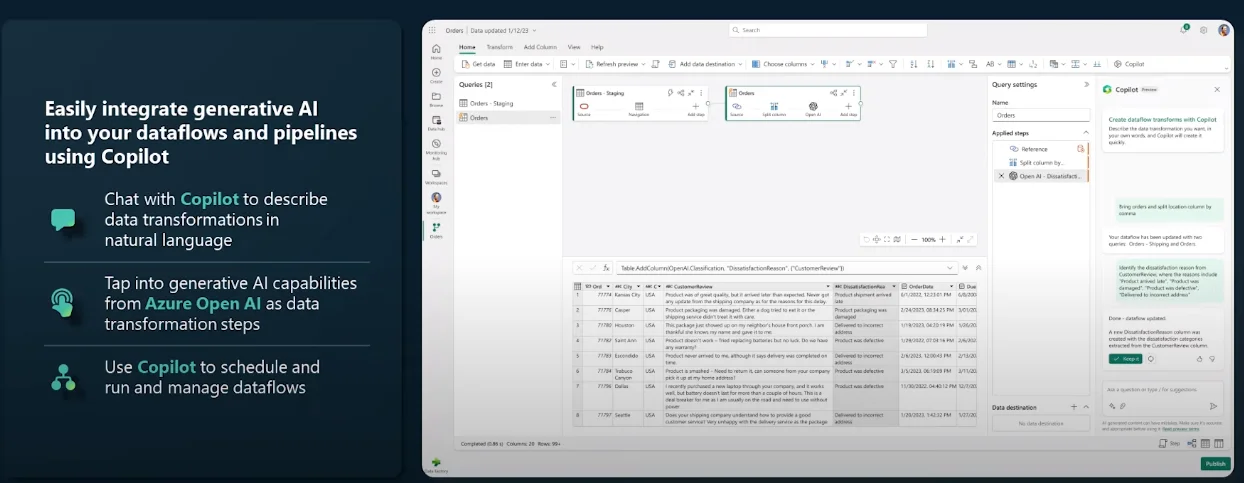
Task: Open the Data hub sidebar icon
Action: 436,120
